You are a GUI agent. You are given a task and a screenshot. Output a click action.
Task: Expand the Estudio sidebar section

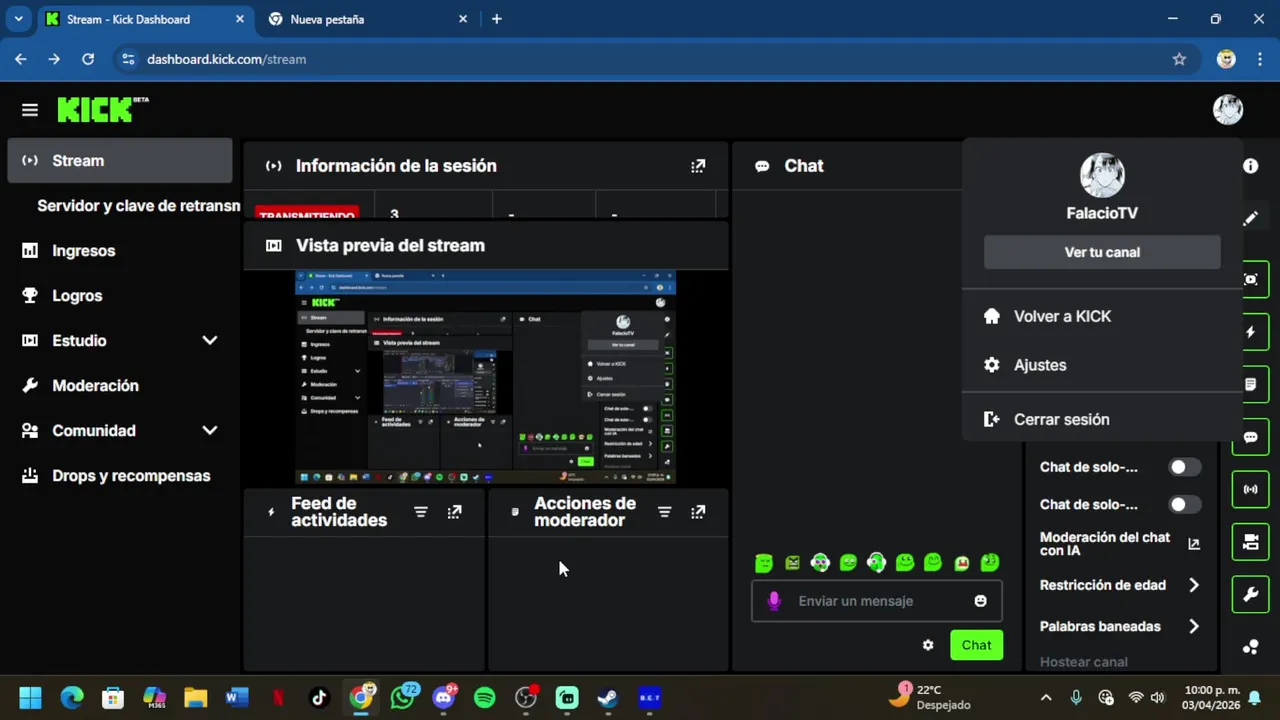pyautogui.click(x=210, y=340)
